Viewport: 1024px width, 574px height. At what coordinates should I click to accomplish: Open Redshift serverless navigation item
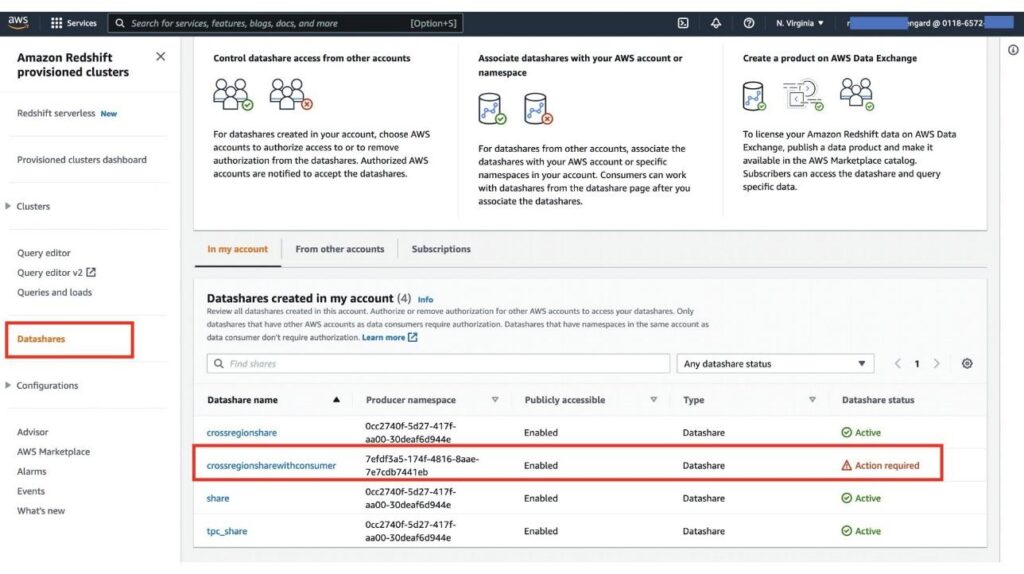click(x=56, y=113)
